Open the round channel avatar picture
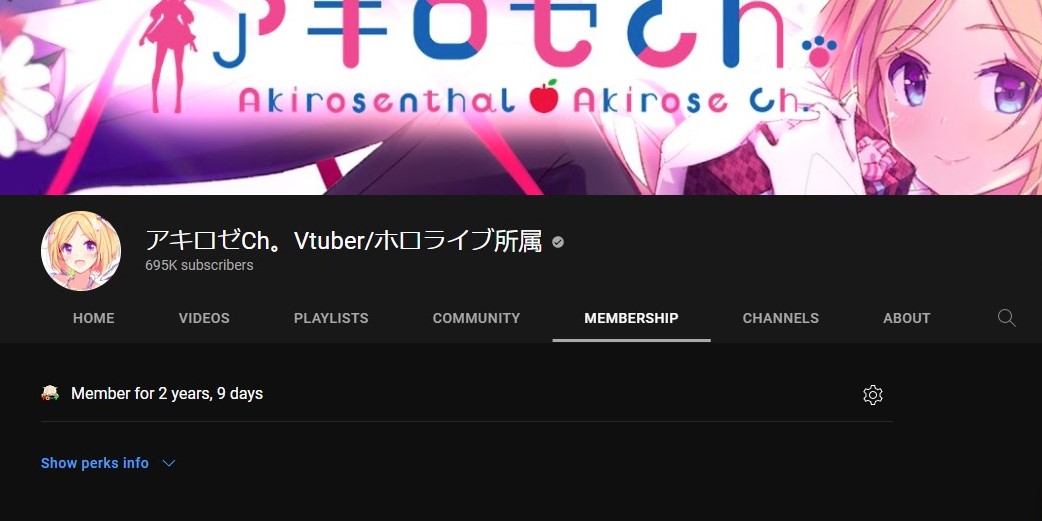This screenshot has width=1042, height=521. 81,251
